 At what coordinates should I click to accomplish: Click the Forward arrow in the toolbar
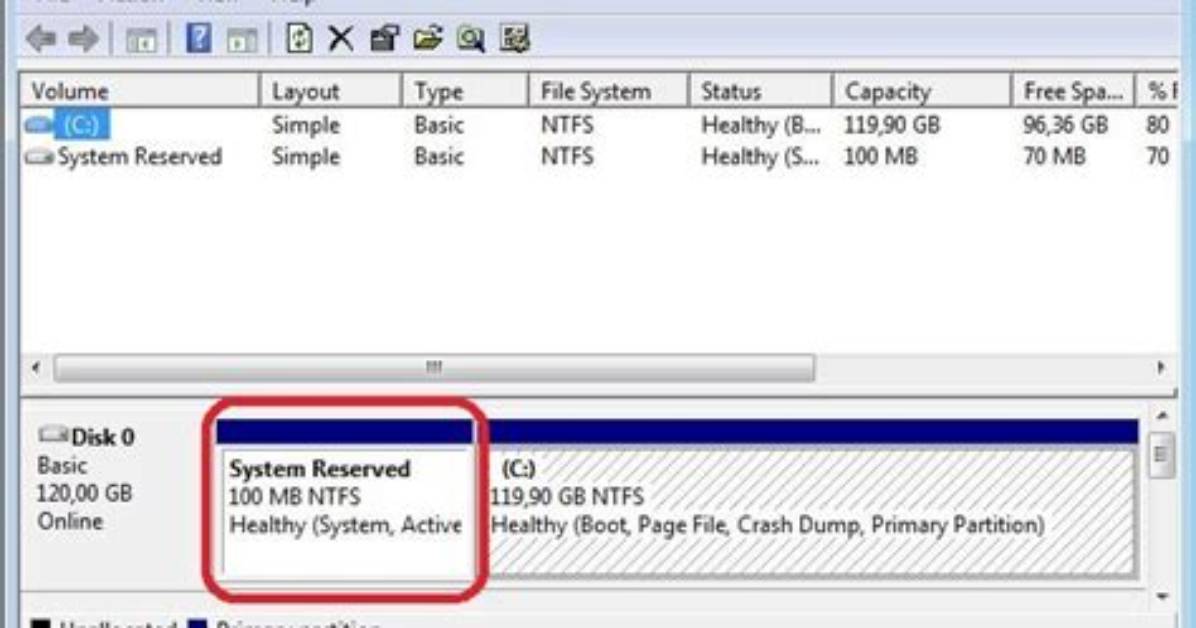click(x=83, y=38)
